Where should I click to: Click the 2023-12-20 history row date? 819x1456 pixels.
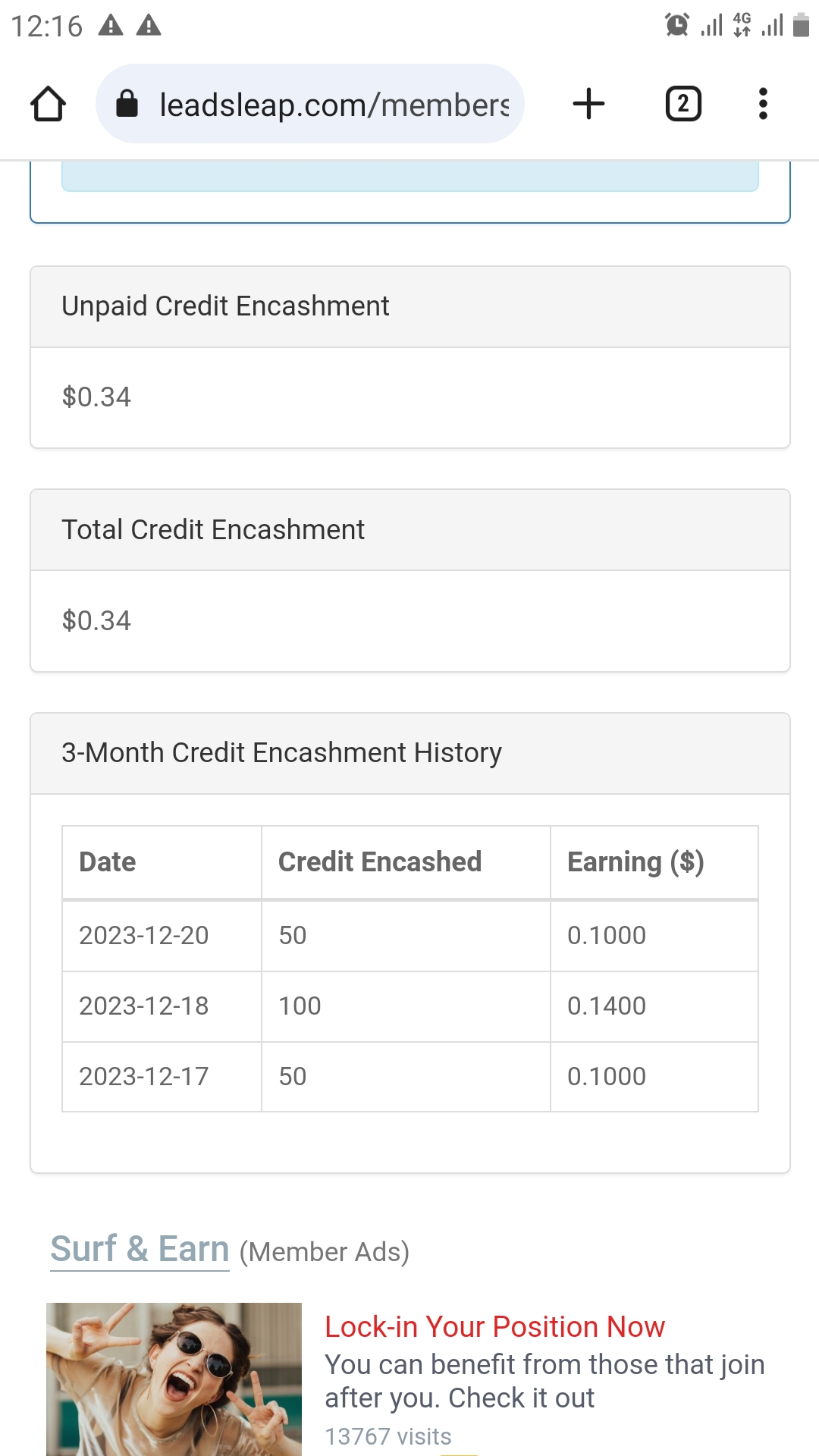point(144,936)
